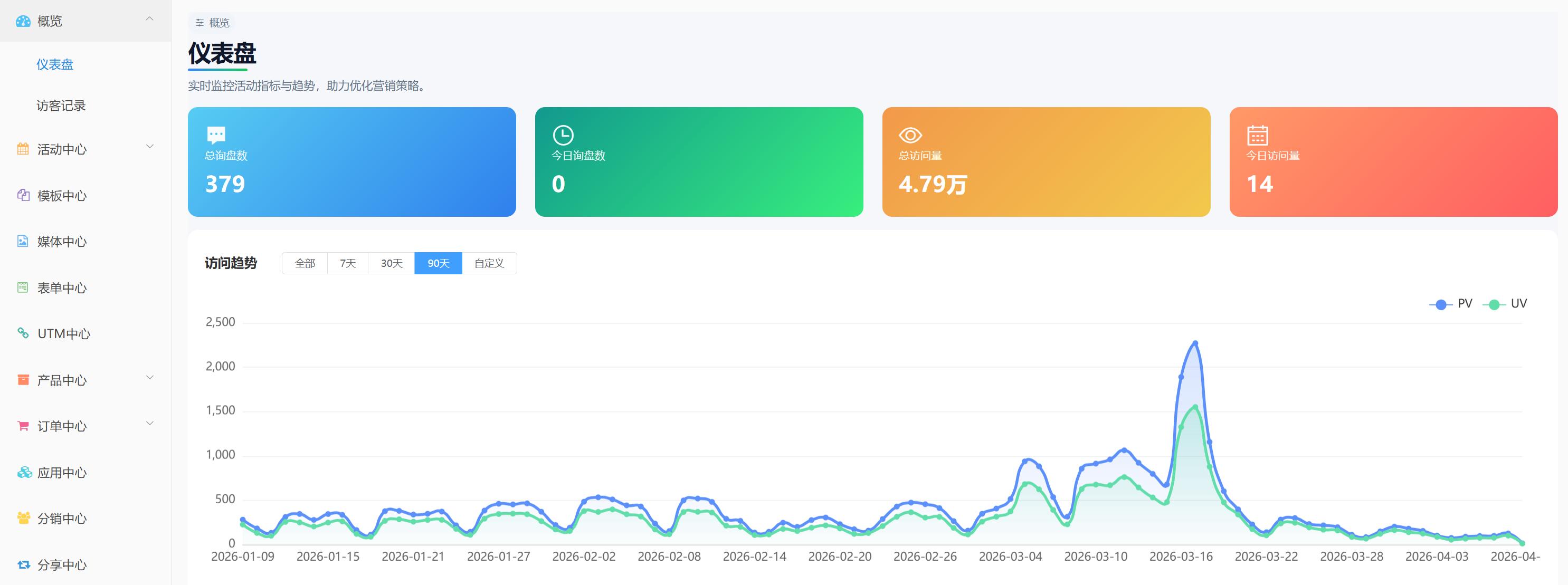
Task: Click the 媒体中心 image icon
Action: click(x=23, y=242)
